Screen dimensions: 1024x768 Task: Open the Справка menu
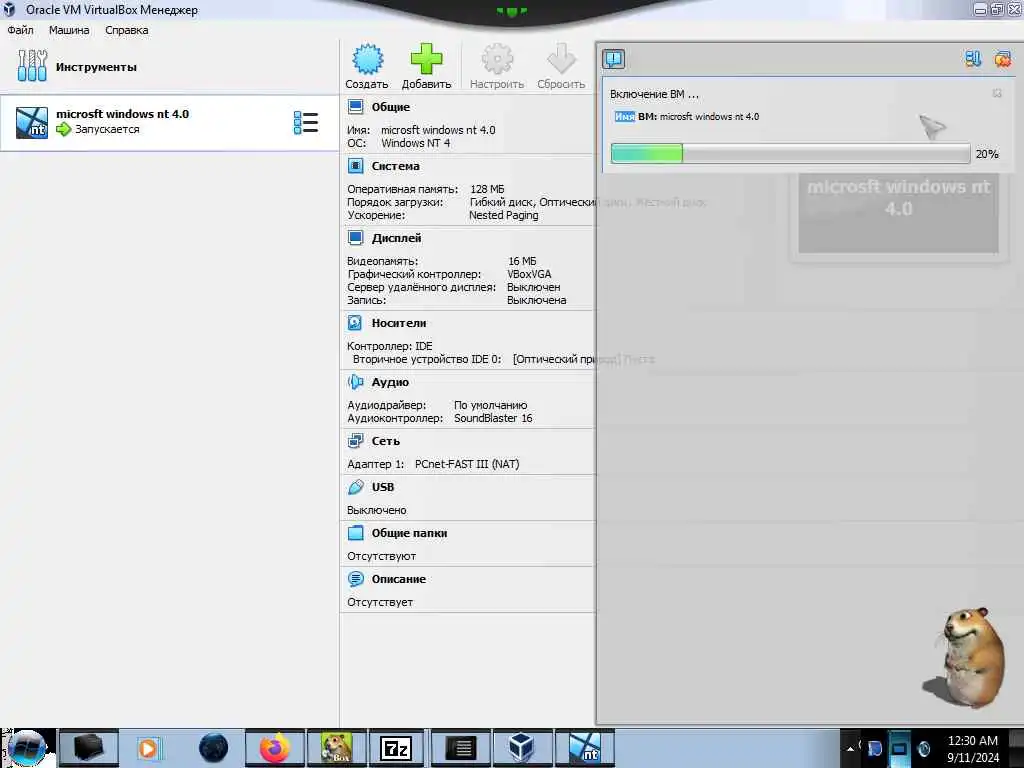click(x=127, y=30)
